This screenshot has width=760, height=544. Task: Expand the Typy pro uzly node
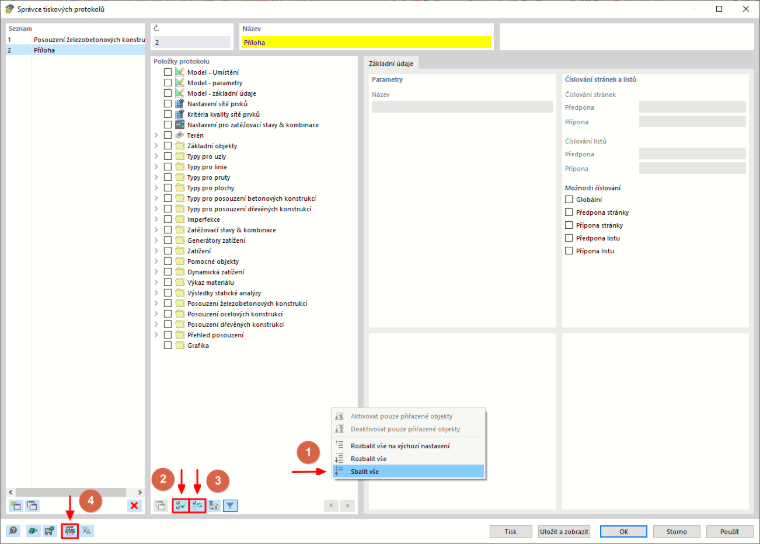point(156,156)
